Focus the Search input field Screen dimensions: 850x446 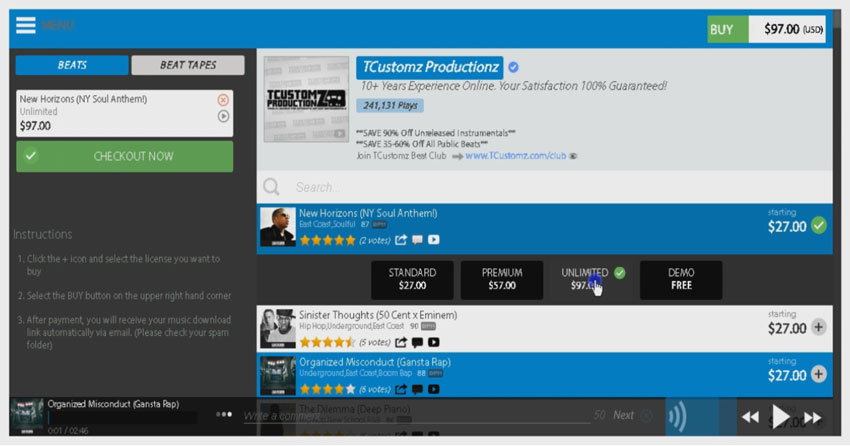coord(561,187)
